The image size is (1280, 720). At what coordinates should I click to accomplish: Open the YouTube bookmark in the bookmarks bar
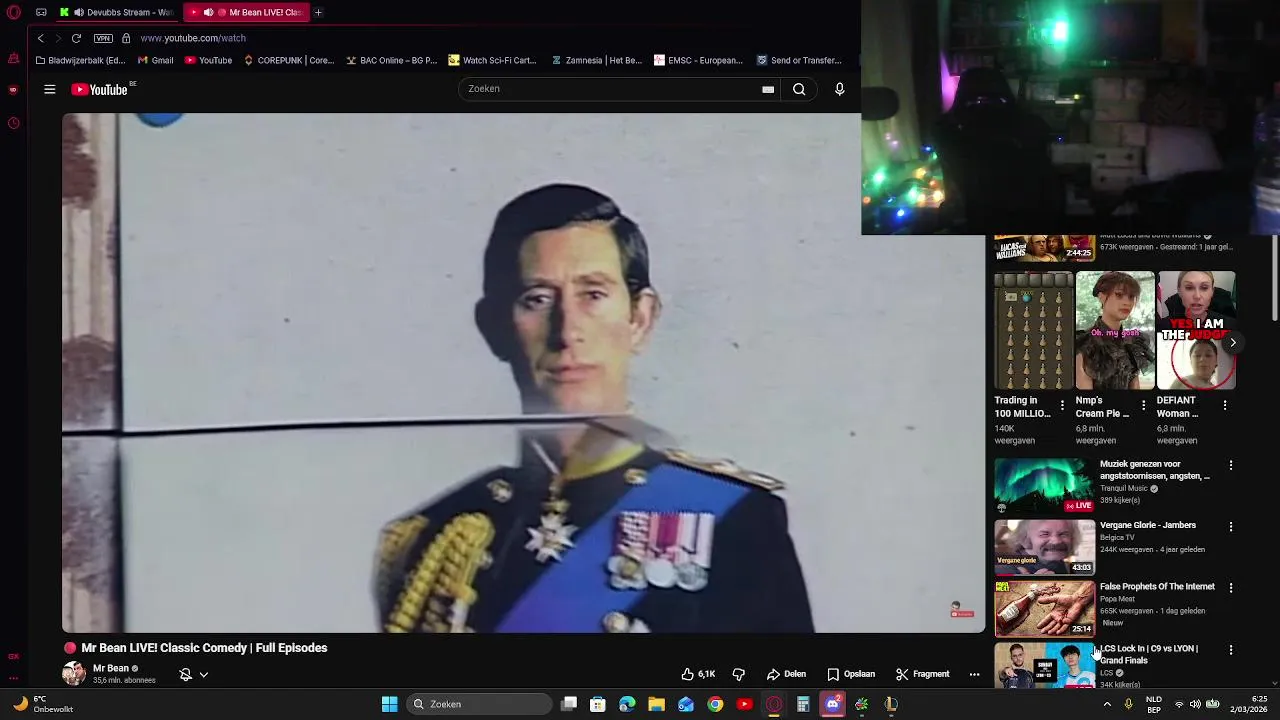pos(208,60)
